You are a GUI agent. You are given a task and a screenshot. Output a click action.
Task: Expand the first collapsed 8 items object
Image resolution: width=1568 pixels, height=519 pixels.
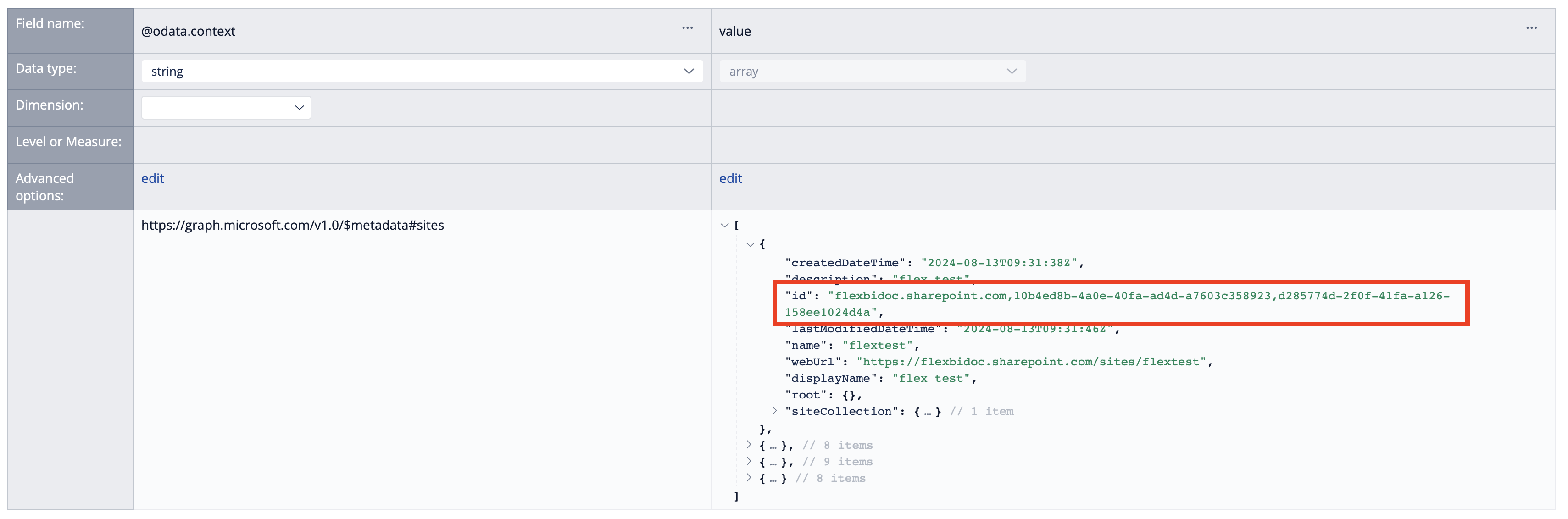(749, 445)
